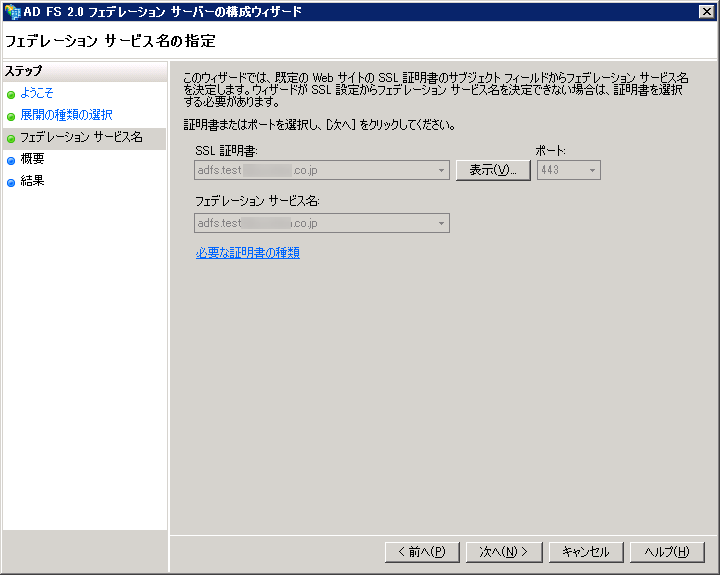Go to the 展開の種類の選択 step
The width and height of the screenshot is (720, 575).
[67, 115]
